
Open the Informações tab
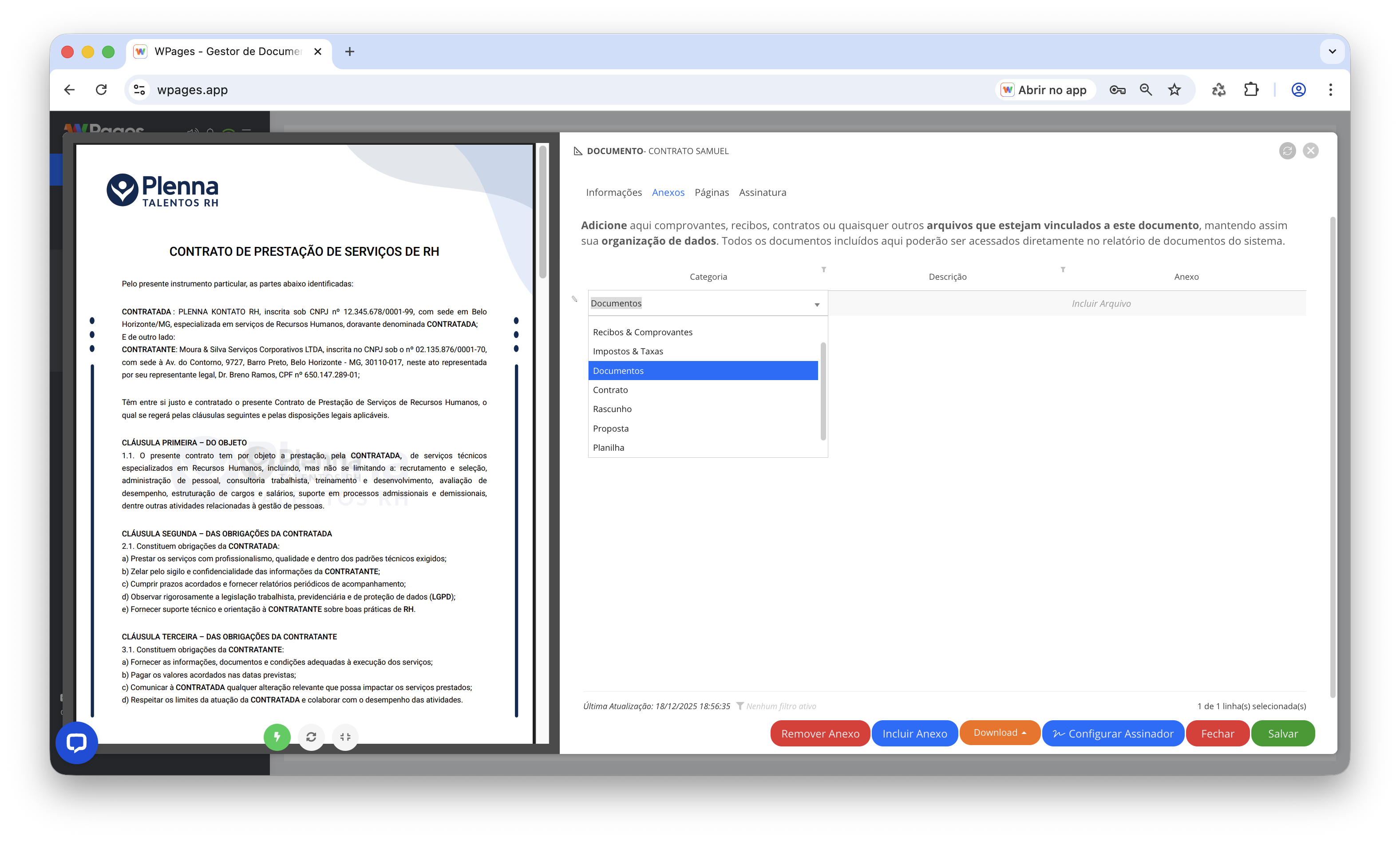(614, 193)
